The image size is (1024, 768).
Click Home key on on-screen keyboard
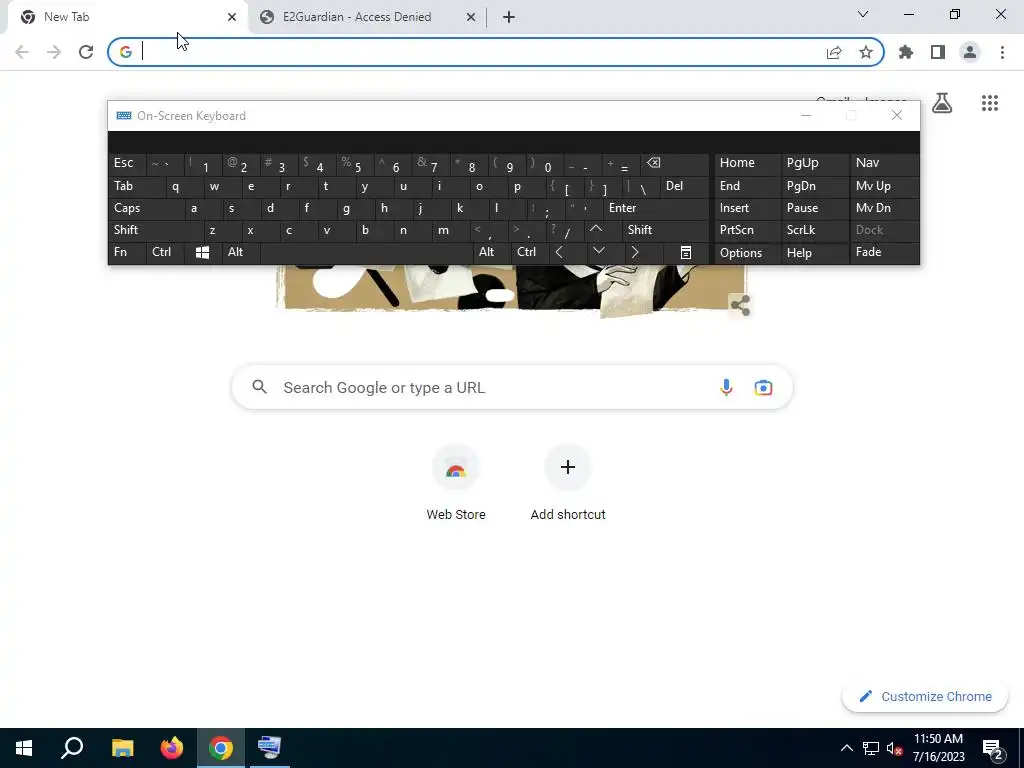pyautogui.click(x=747, y=163)
